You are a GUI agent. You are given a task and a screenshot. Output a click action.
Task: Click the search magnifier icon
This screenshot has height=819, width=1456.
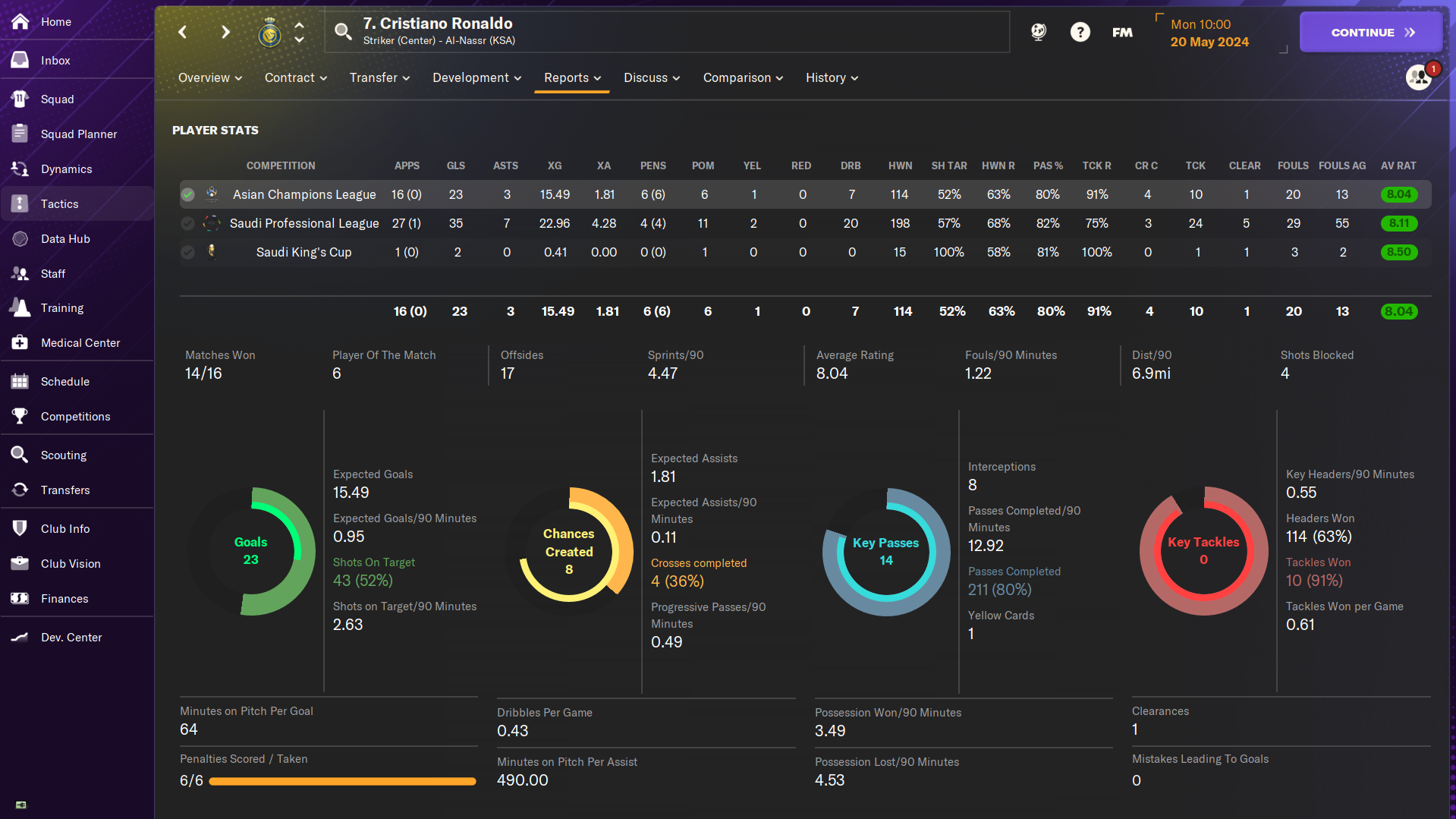[343, 31]
